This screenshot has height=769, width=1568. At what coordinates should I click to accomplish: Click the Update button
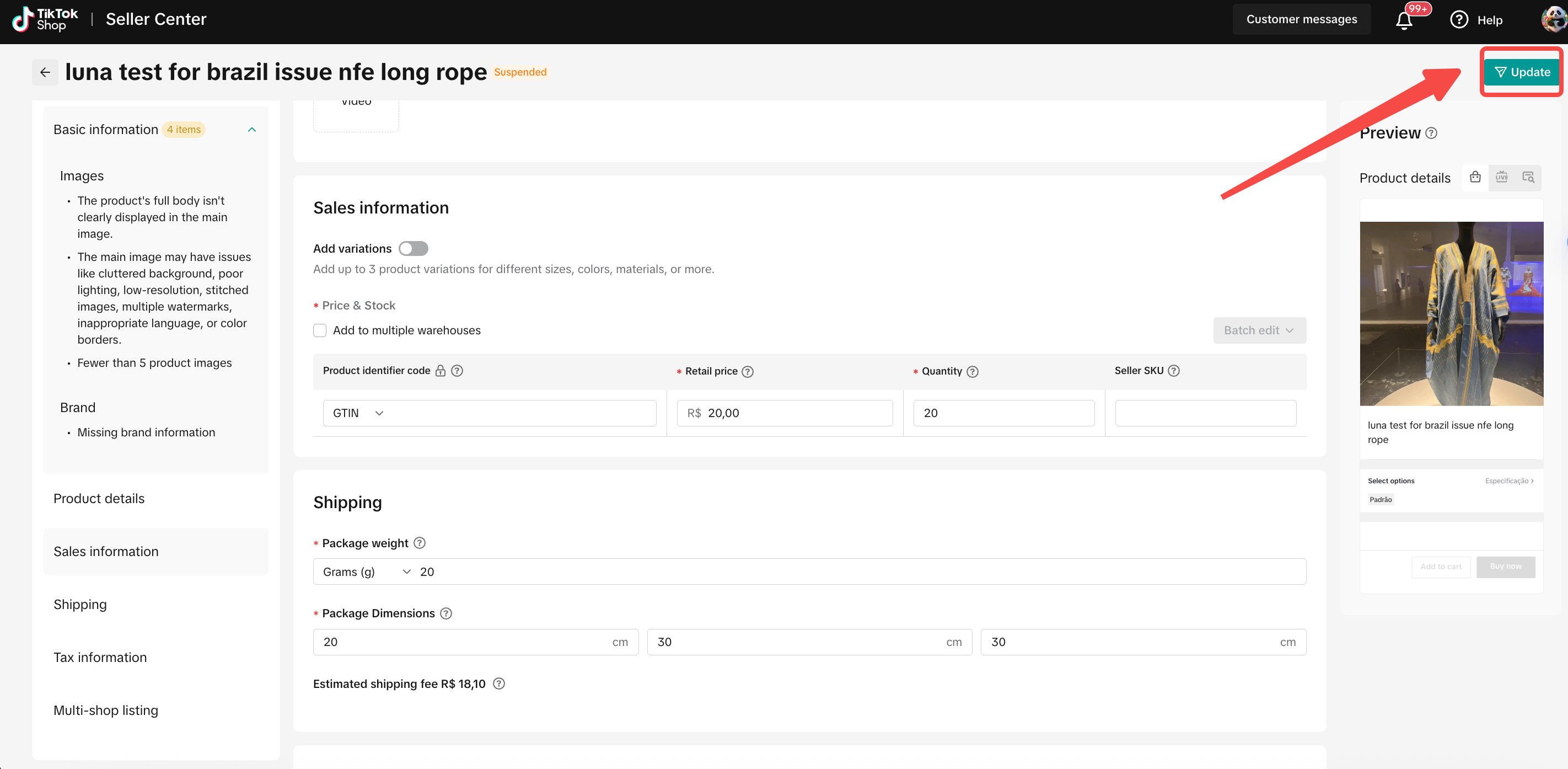(x=1522, y=72)
